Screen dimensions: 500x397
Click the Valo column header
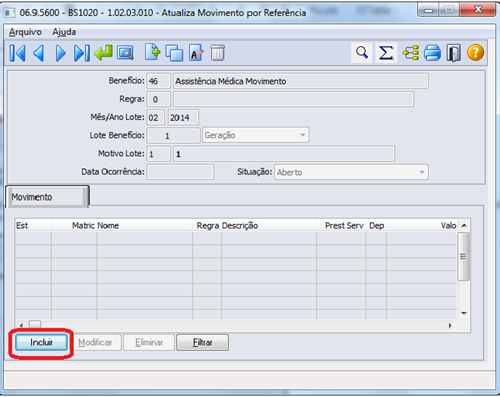[x=422, y=226]
